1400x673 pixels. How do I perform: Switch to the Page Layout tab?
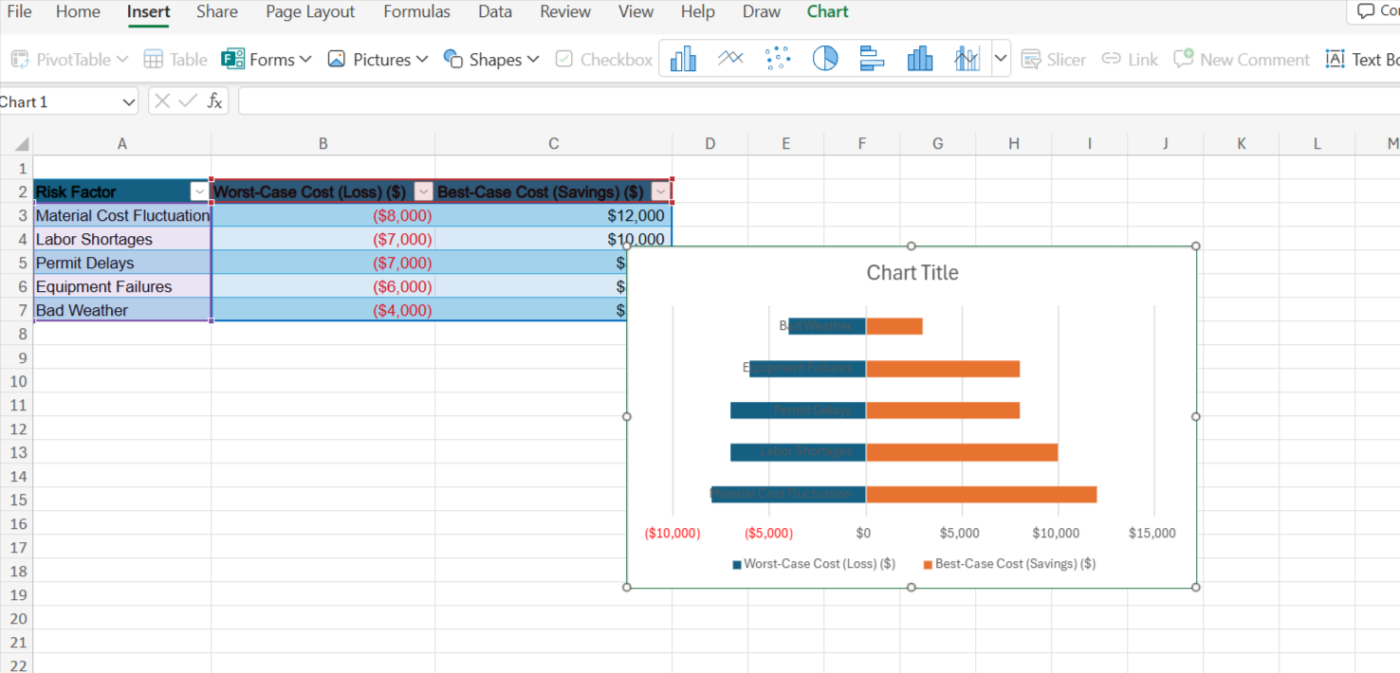pos(310,12)
